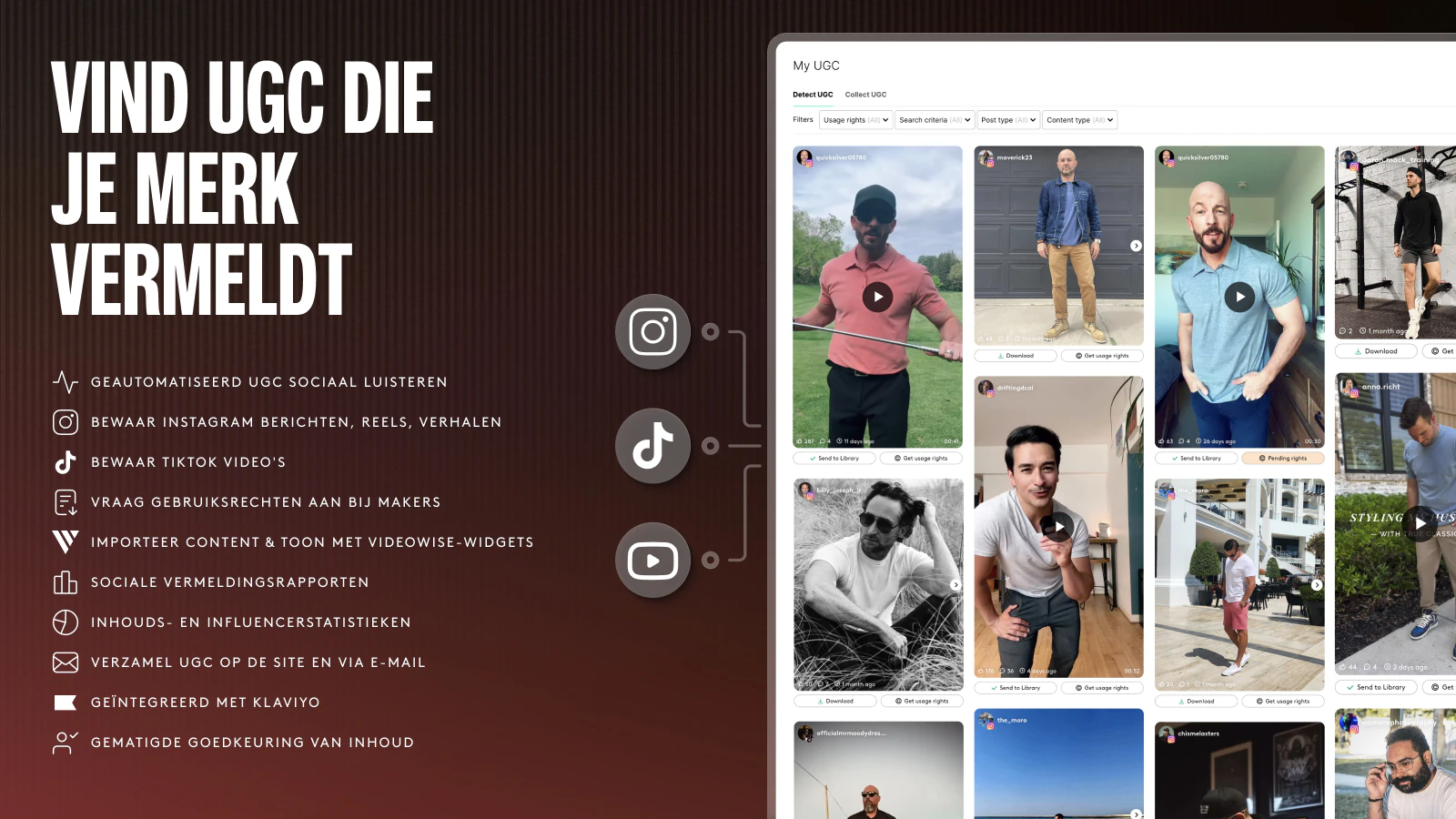Open the Post type filter dropdown
The width and height of the screenshot is (1456, 819).
click(1008, 120)
